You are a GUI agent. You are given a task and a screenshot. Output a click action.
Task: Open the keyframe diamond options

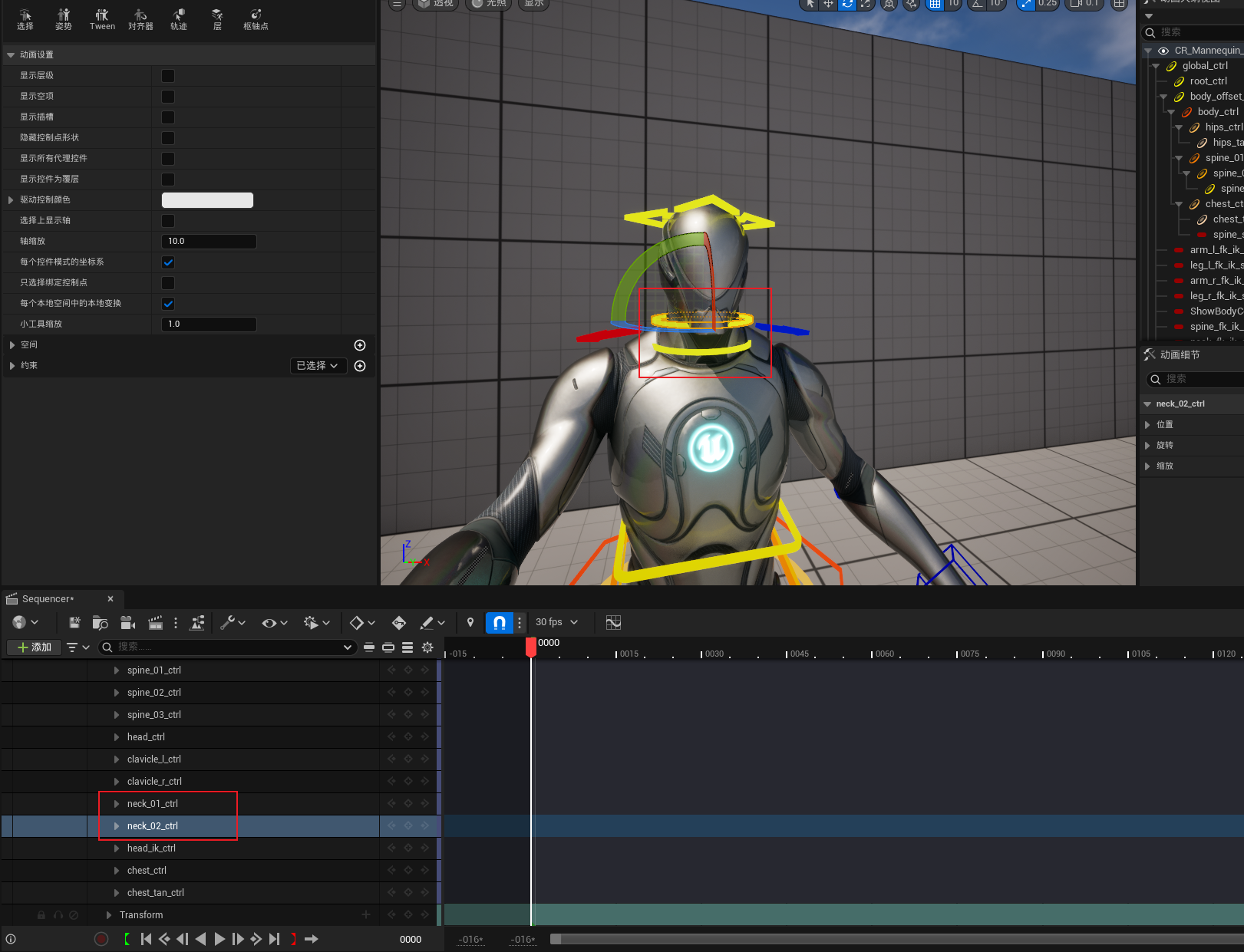362,622
